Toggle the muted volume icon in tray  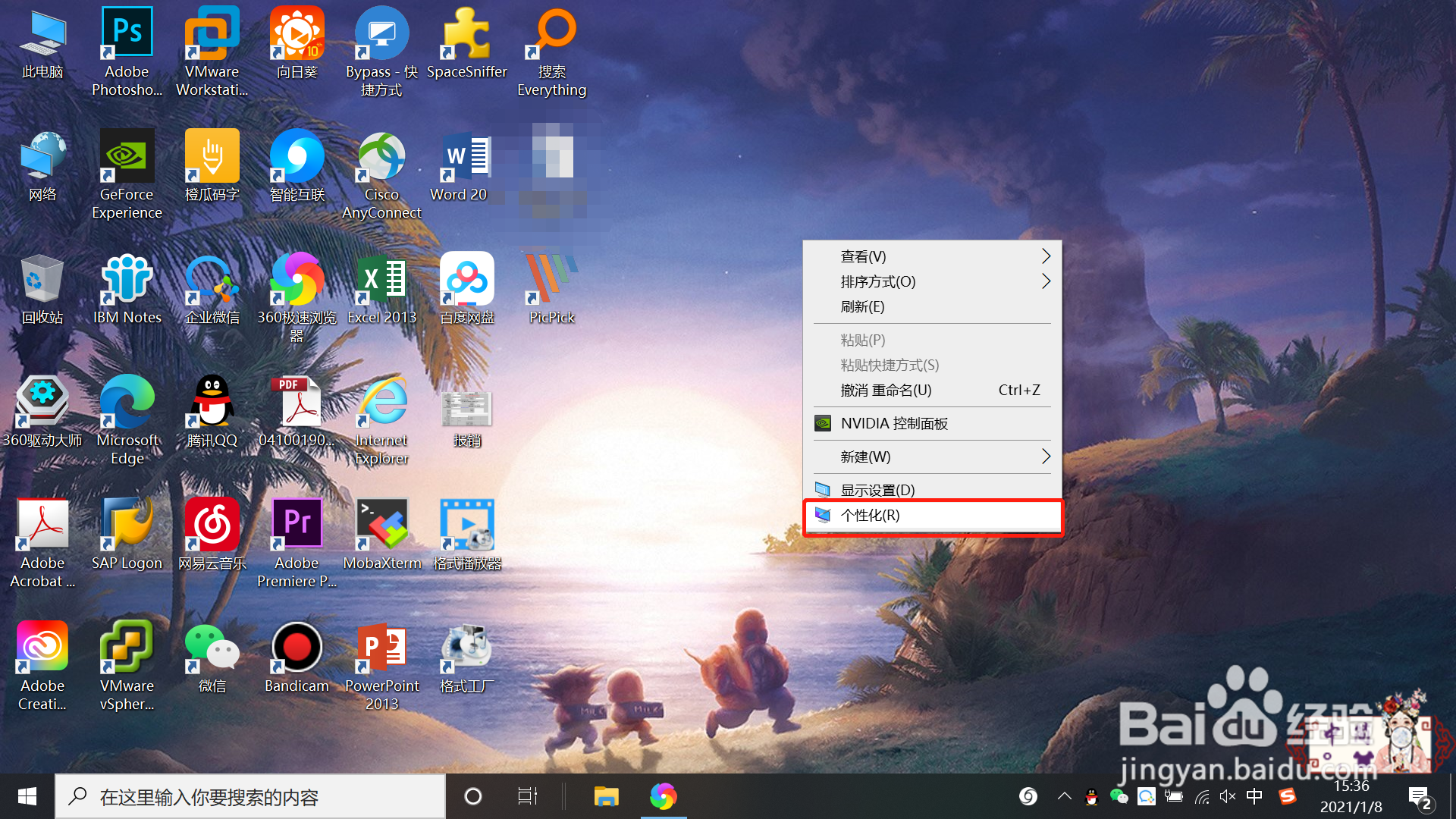[x=1228, y=796]
